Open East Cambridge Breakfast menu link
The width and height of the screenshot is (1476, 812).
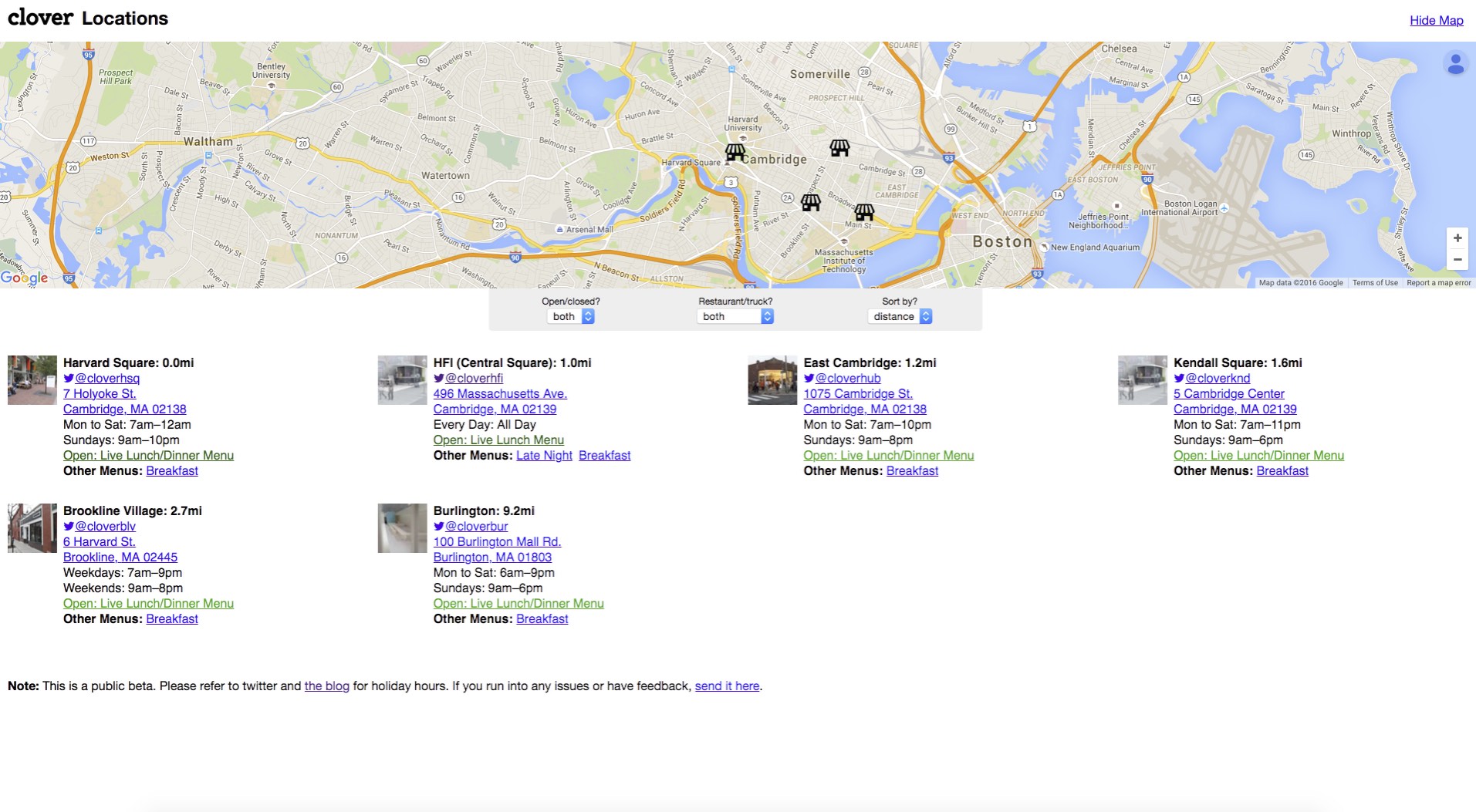tap(912, 470)
